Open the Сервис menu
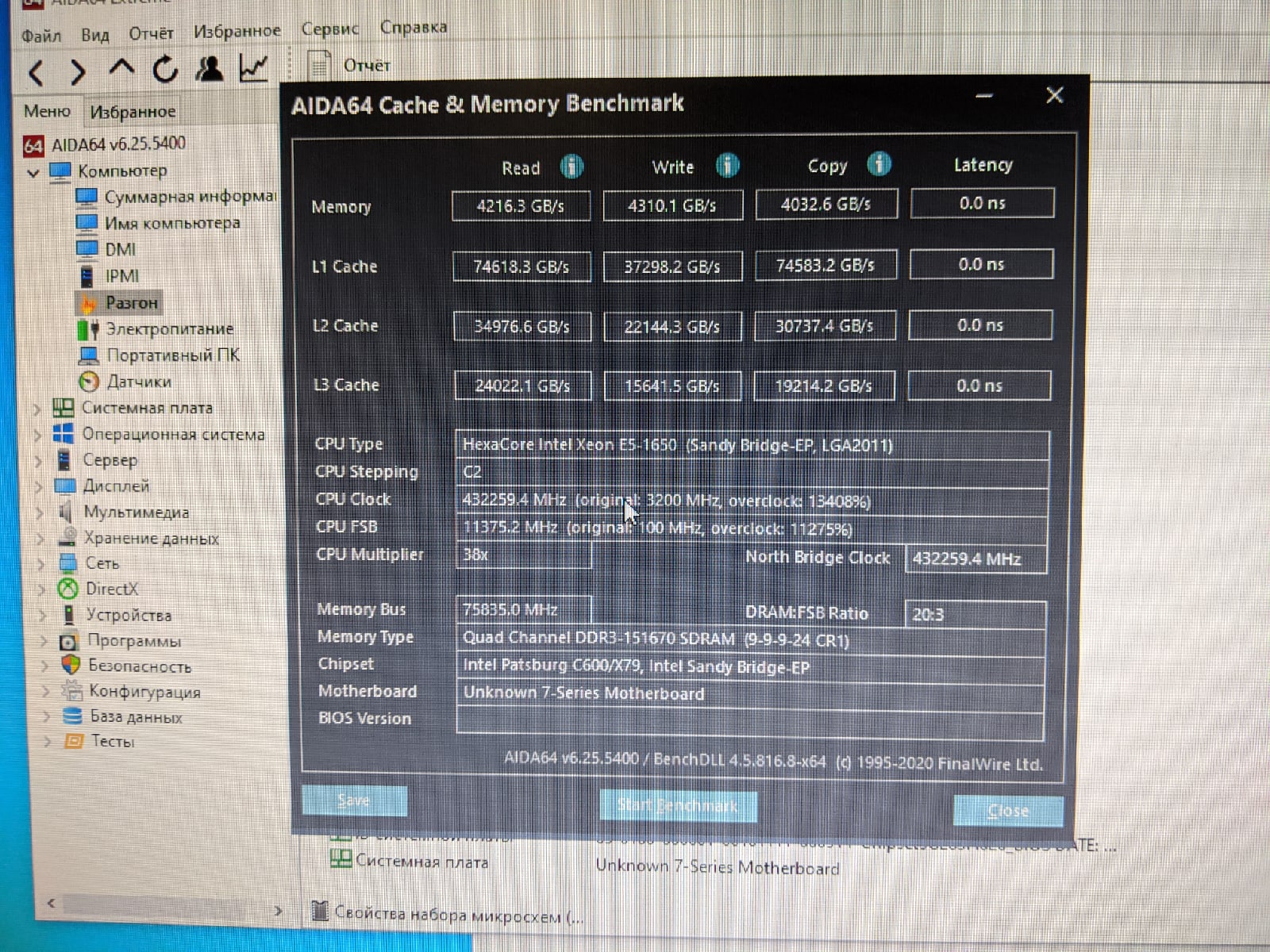 click(329, 29)
